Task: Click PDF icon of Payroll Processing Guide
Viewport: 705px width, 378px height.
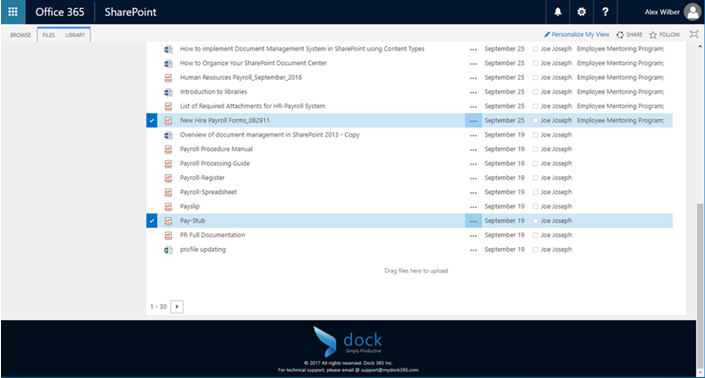Action: (168, 164)
